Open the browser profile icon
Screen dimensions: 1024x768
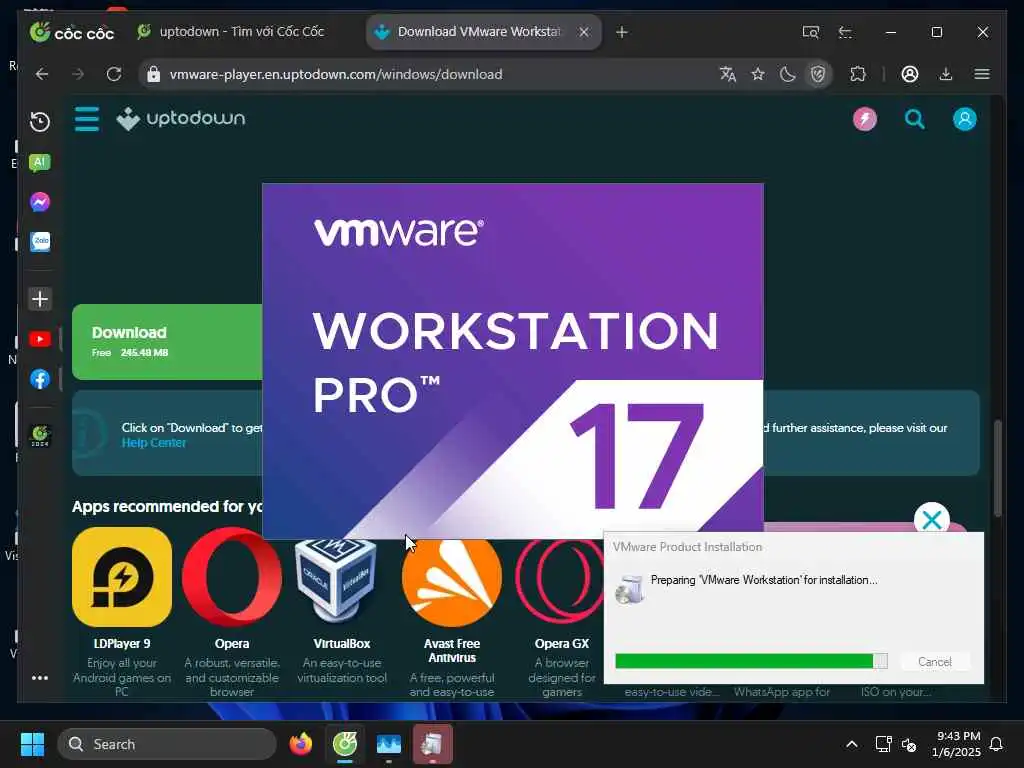pos(910,74)
